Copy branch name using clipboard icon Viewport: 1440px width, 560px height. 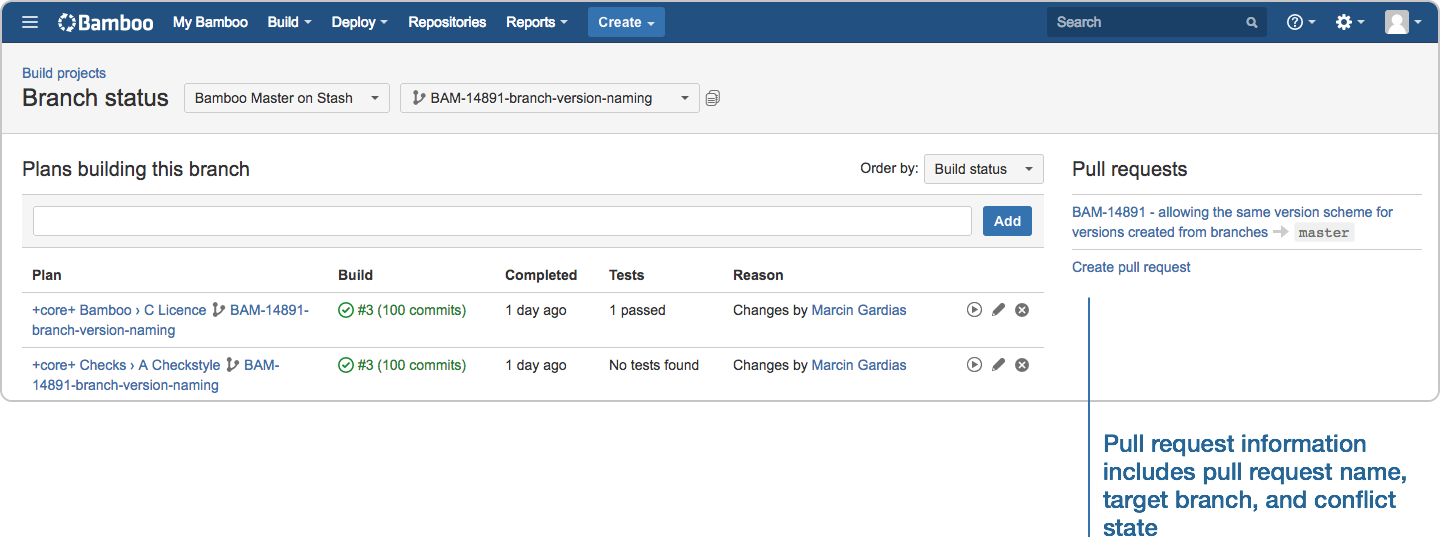point(713,98)
